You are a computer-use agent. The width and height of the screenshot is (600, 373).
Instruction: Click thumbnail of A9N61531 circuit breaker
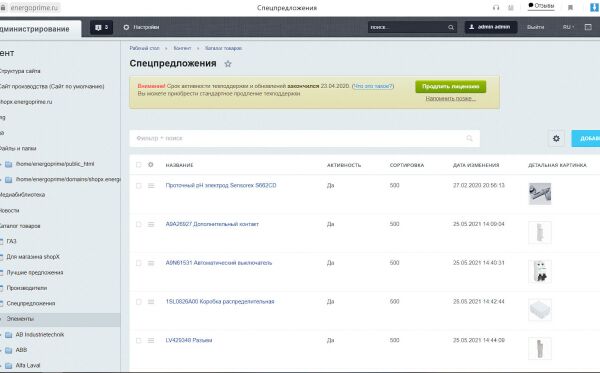(540, 271)
